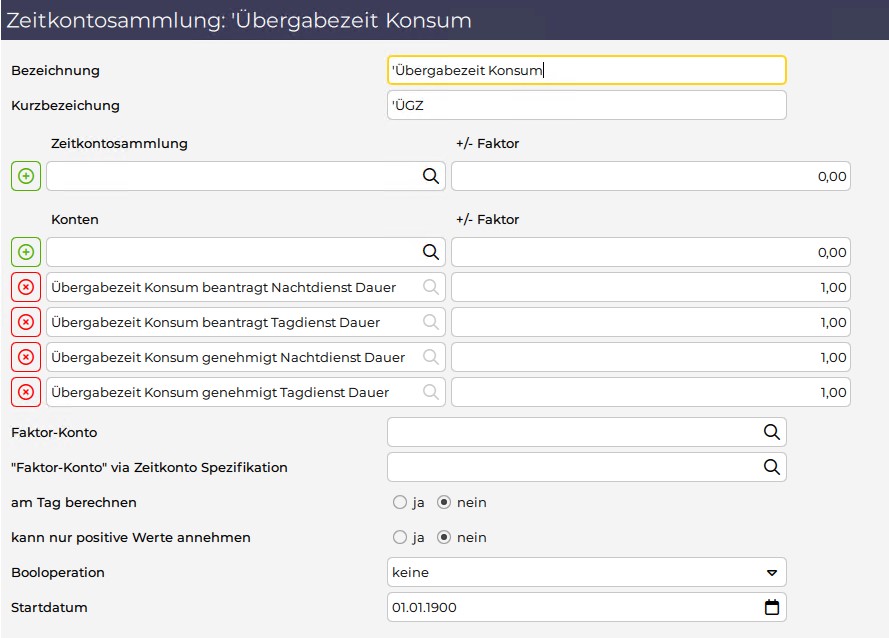889x638 pixels.
Task: Select 'nein' for kann nur positive Werte annehmen
Action: pyautogui.click(x=444, y=538)
